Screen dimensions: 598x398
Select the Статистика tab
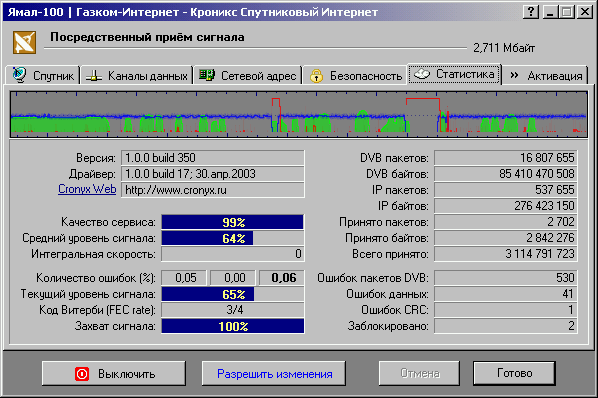(455, 74)
